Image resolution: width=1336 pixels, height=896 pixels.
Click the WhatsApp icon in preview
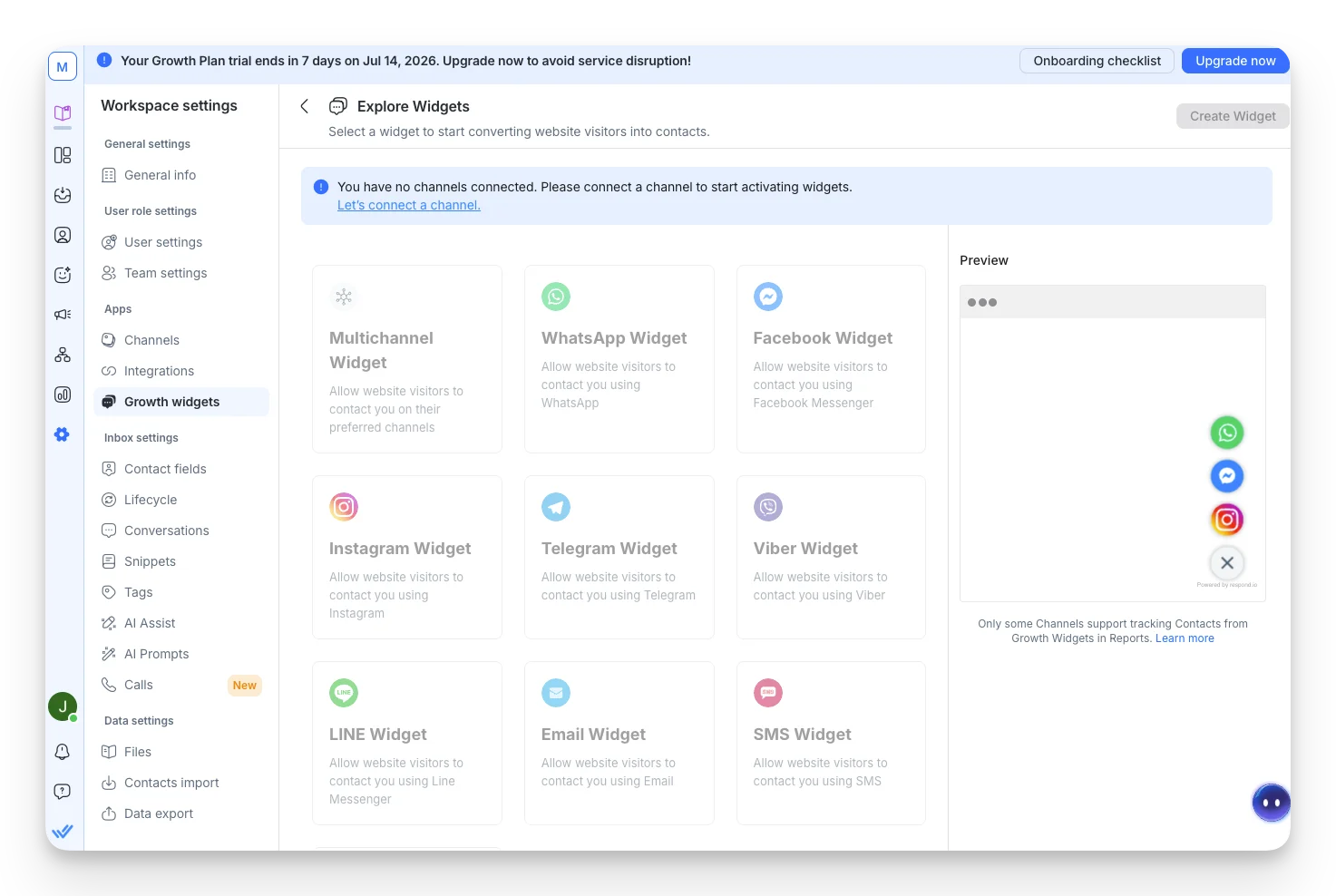1227,433
